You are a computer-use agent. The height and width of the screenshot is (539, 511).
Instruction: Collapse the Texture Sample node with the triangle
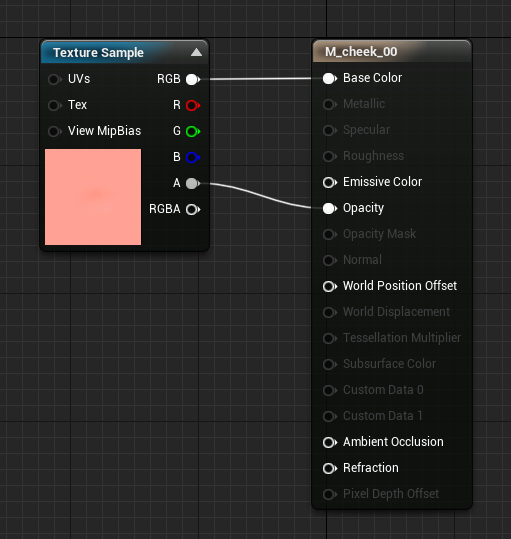(196, 52)
